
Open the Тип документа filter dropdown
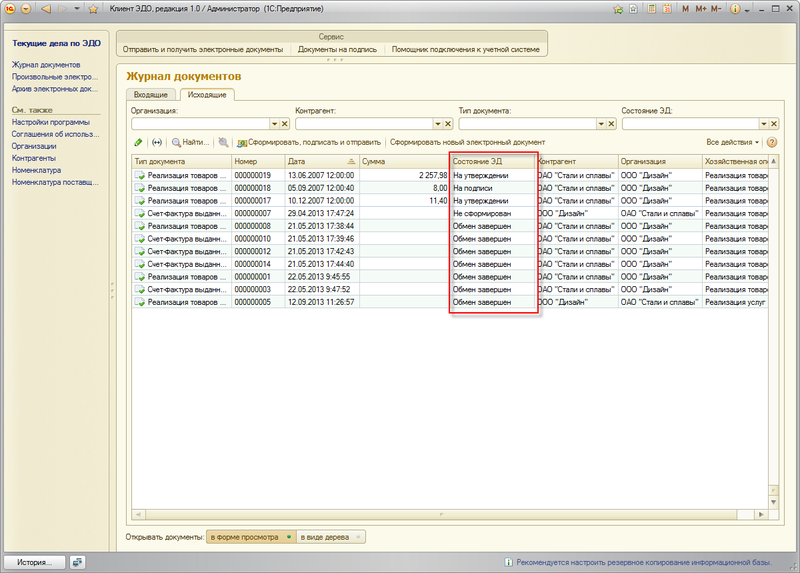[x=601, y=123]
